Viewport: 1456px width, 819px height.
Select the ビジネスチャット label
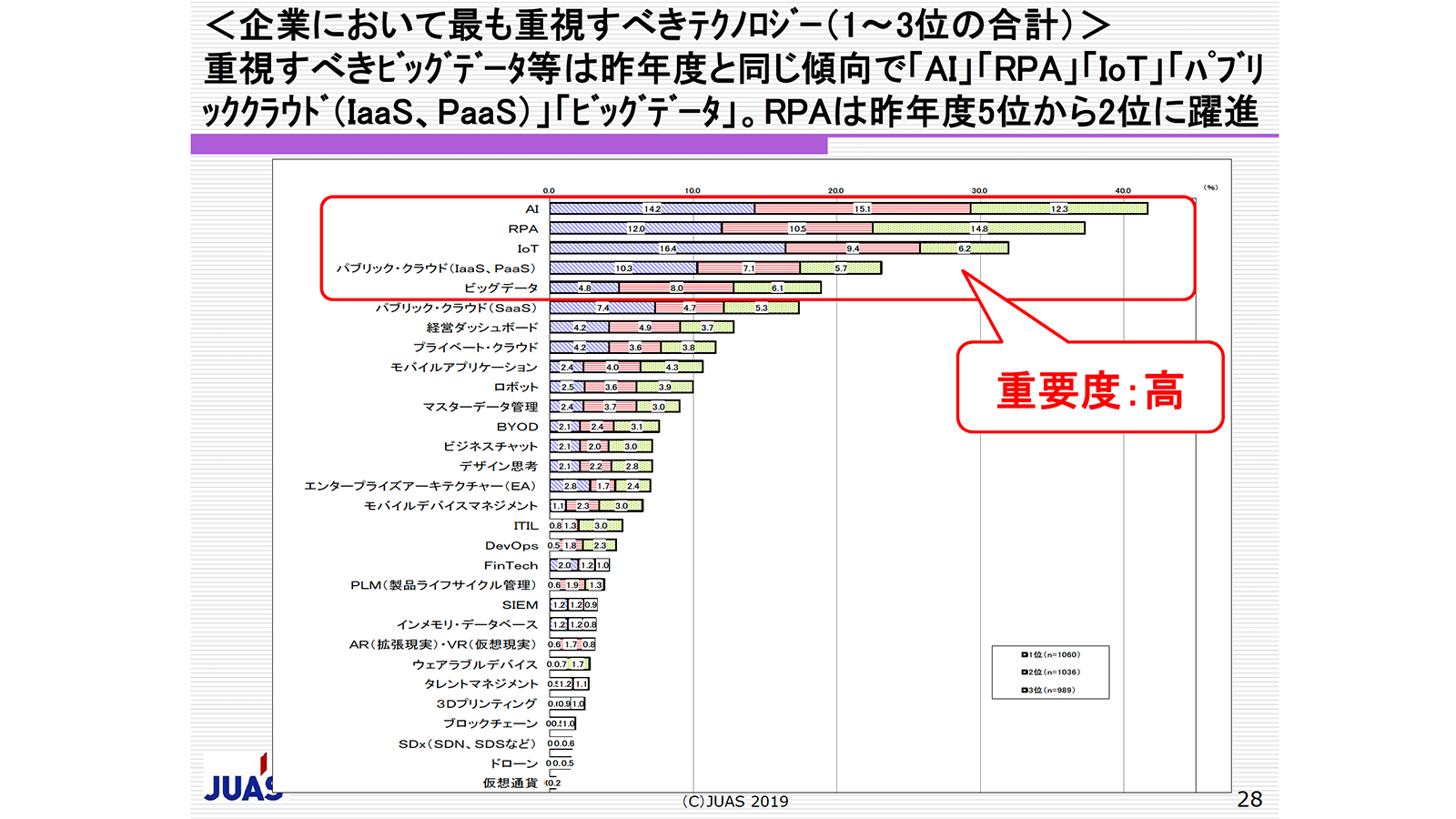pyautogui.click(x=490, y=446)
